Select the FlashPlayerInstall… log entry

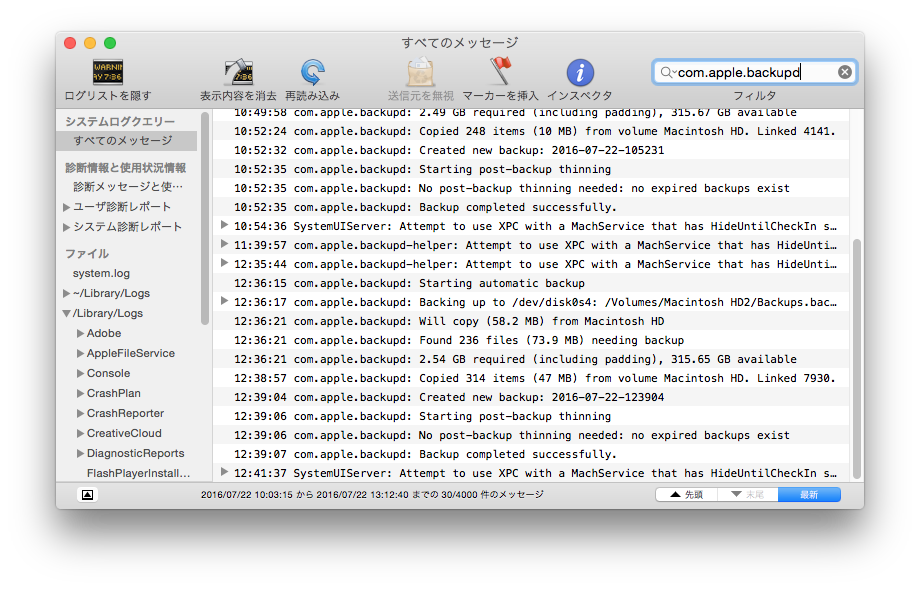click(138, 473)
